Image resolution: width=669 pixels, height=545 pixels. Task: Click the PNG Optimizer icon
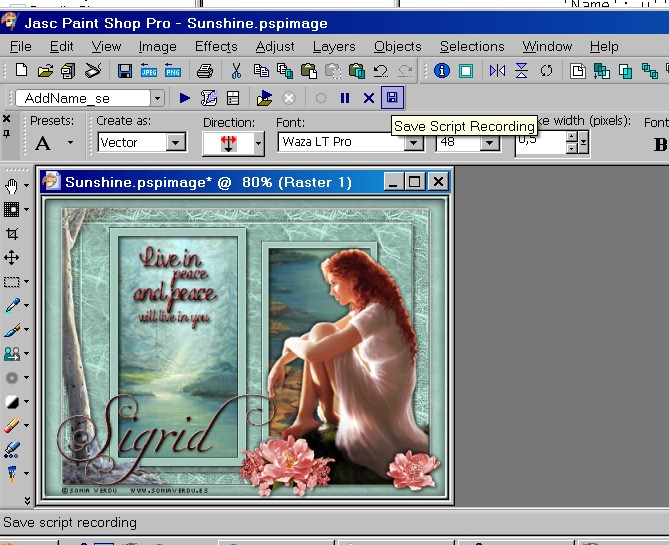173,71
